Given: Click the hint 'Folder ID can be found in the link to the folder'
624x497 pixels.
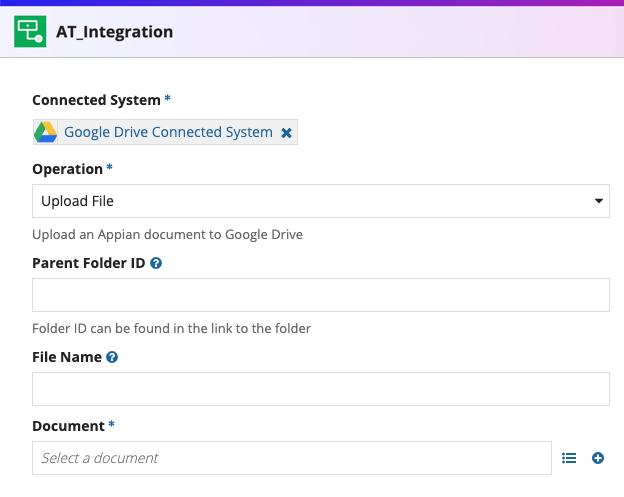Looking at the screenshot, I should click(172, 328).
